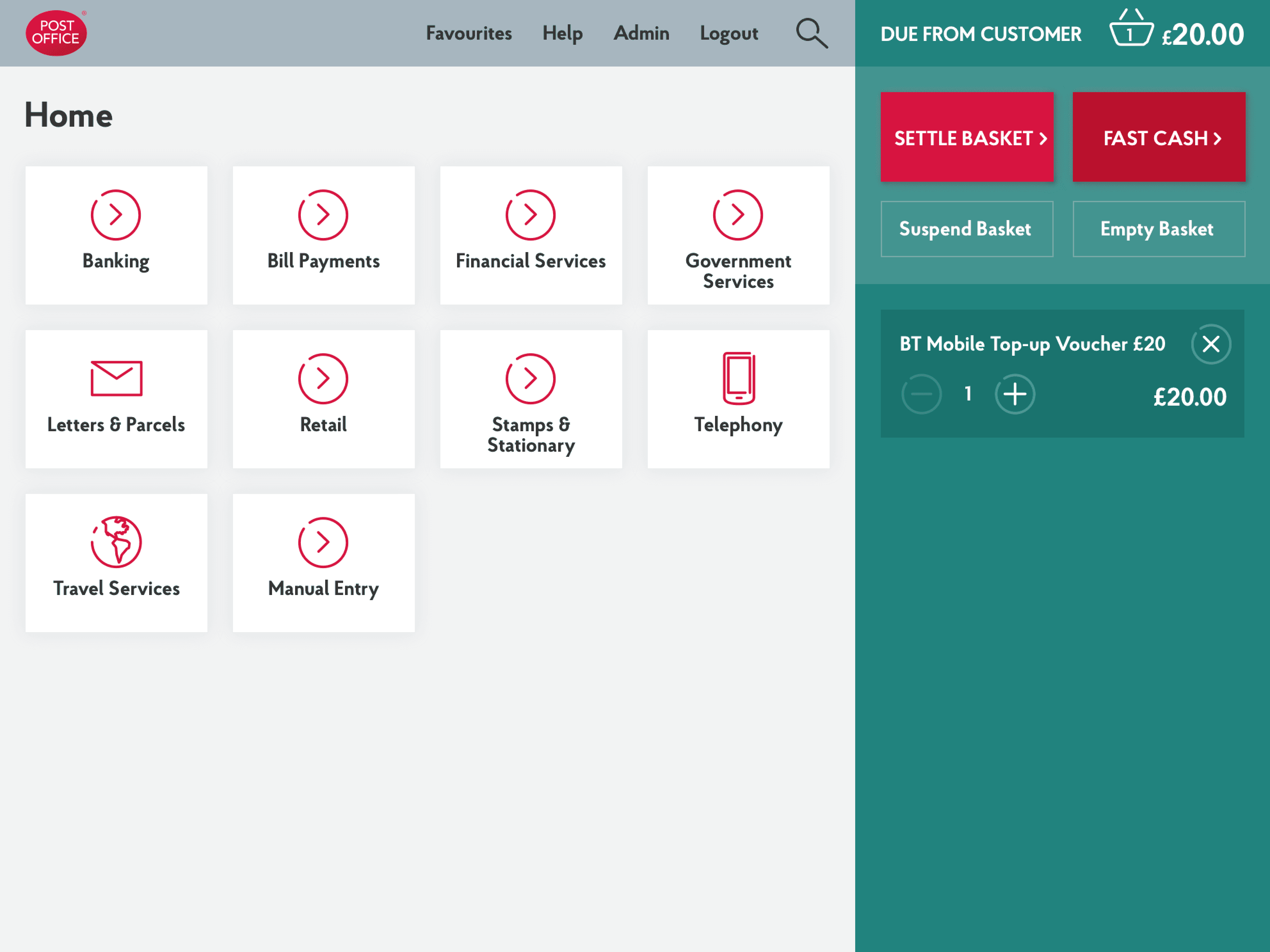The width and height of the screenshot is (1270, 952).
Task: Click the Fast Cash button
Action: [x=1159, y=137]
